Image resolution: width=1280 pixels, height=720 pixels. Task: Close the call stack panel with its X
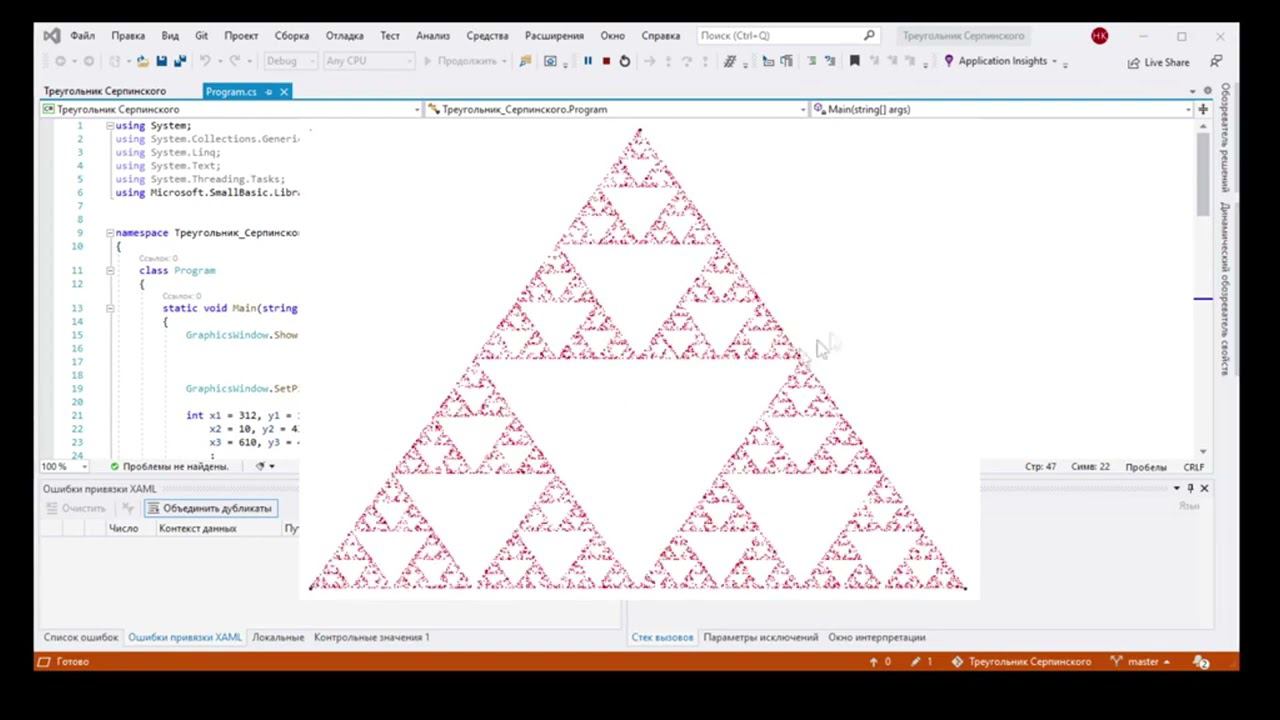pos(1204,488)
